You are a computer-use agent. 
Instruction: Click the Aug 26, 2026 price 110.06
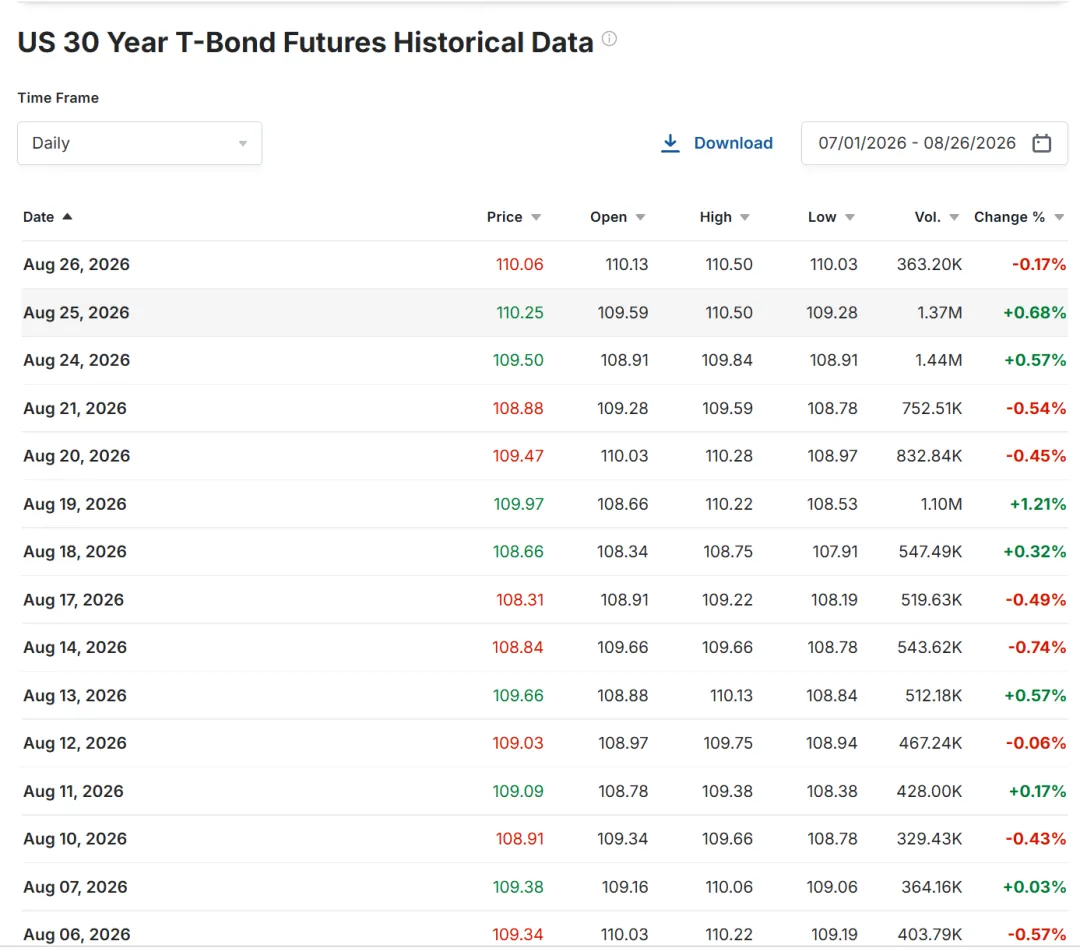click(519, 265)
